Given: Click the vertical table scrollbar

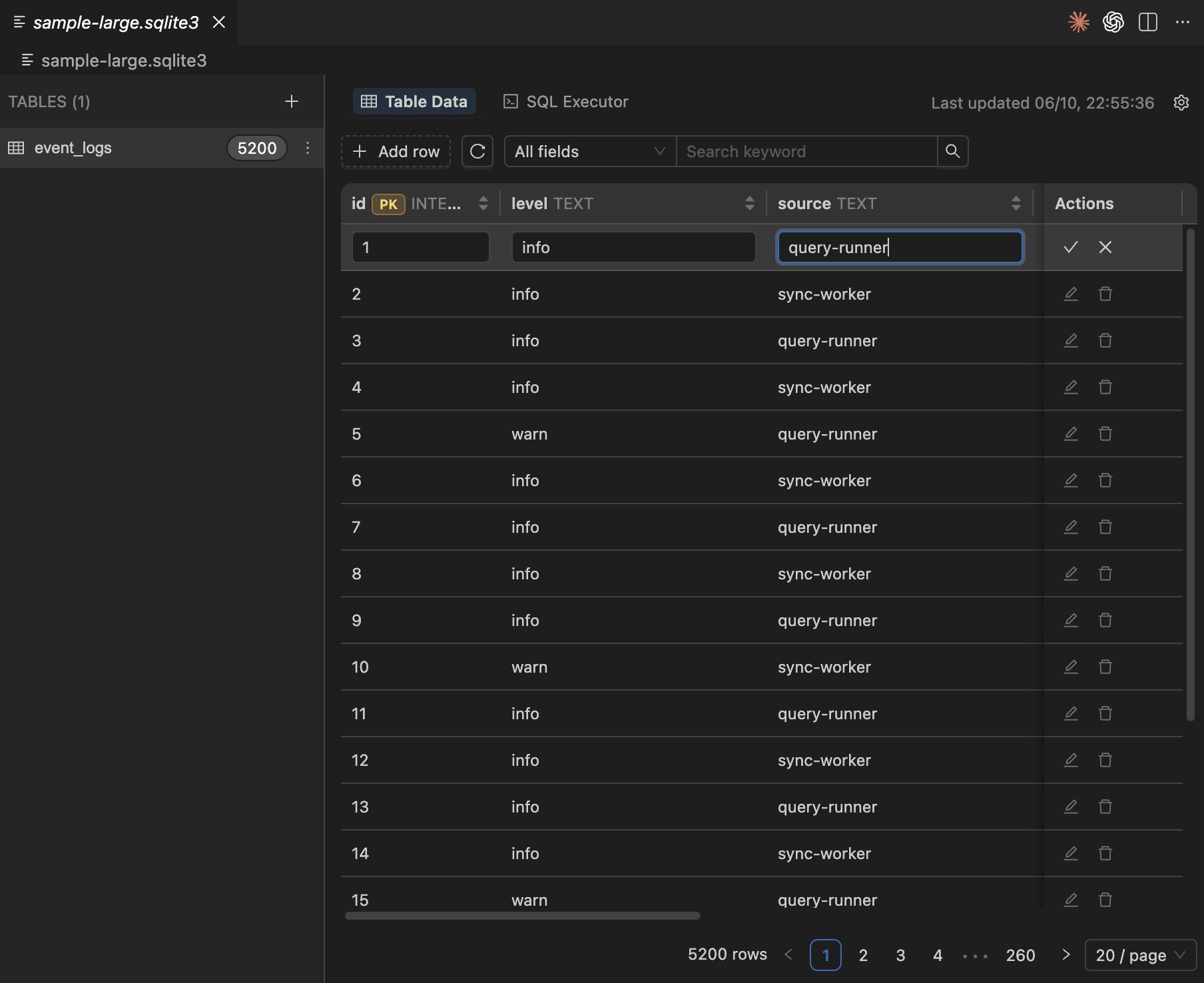Looking at the screenshot, I should coord(1191,474).
